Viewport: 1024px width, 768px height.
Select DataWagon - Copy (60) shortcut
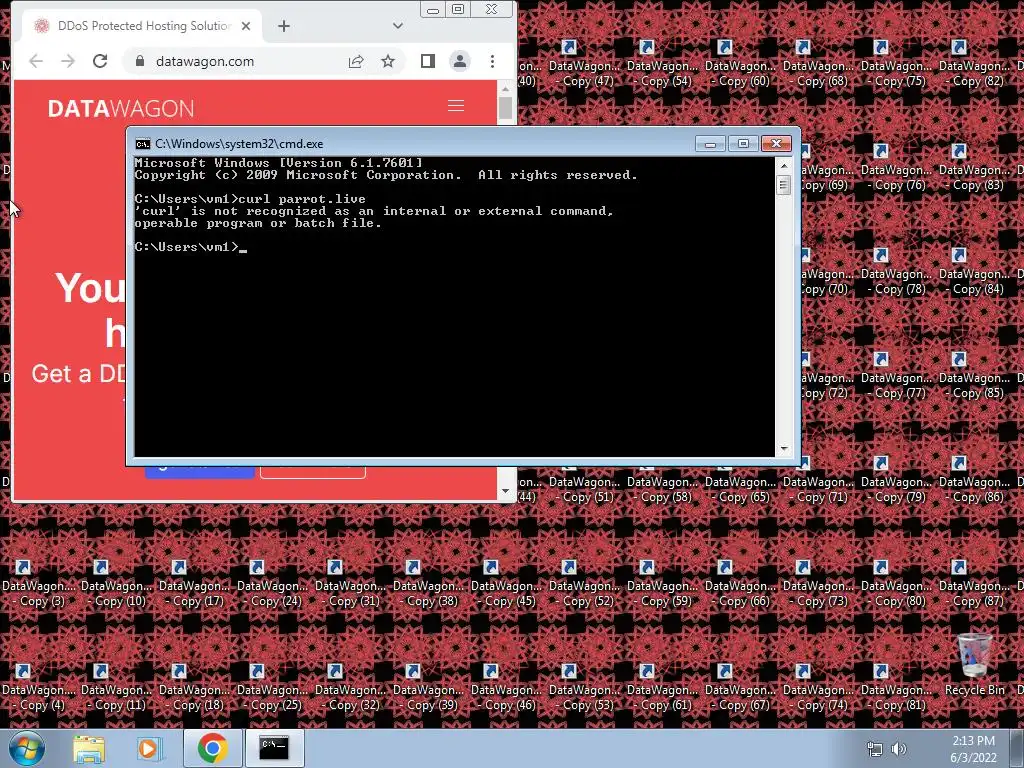coord(740,64)
